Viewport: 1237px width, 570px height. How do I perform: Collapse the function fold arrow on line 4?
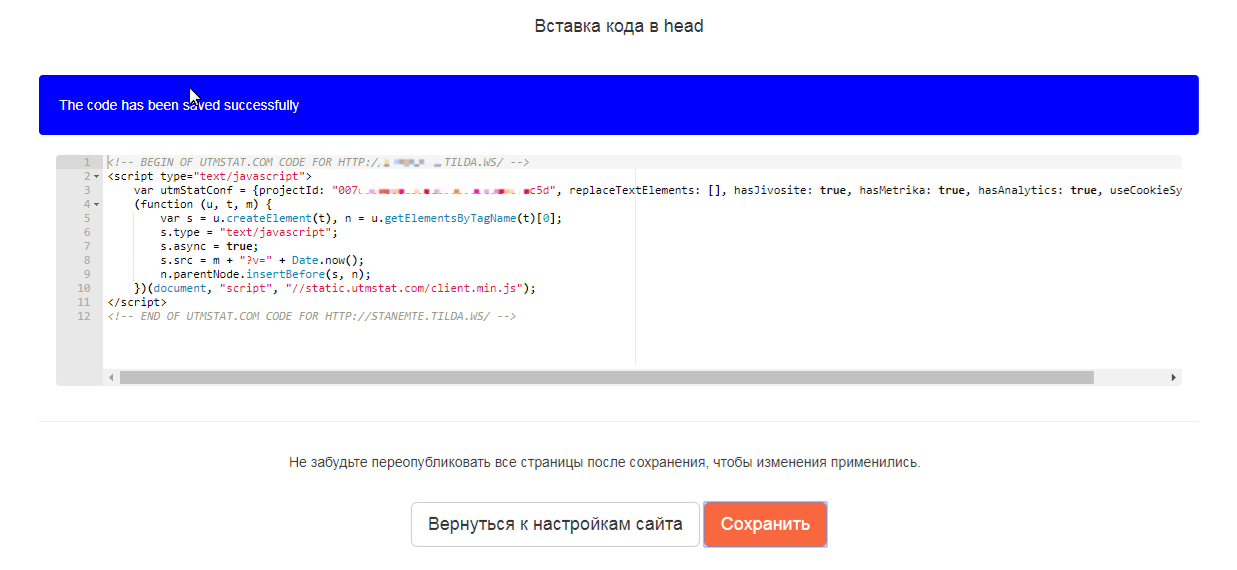[x=96, y=204]
